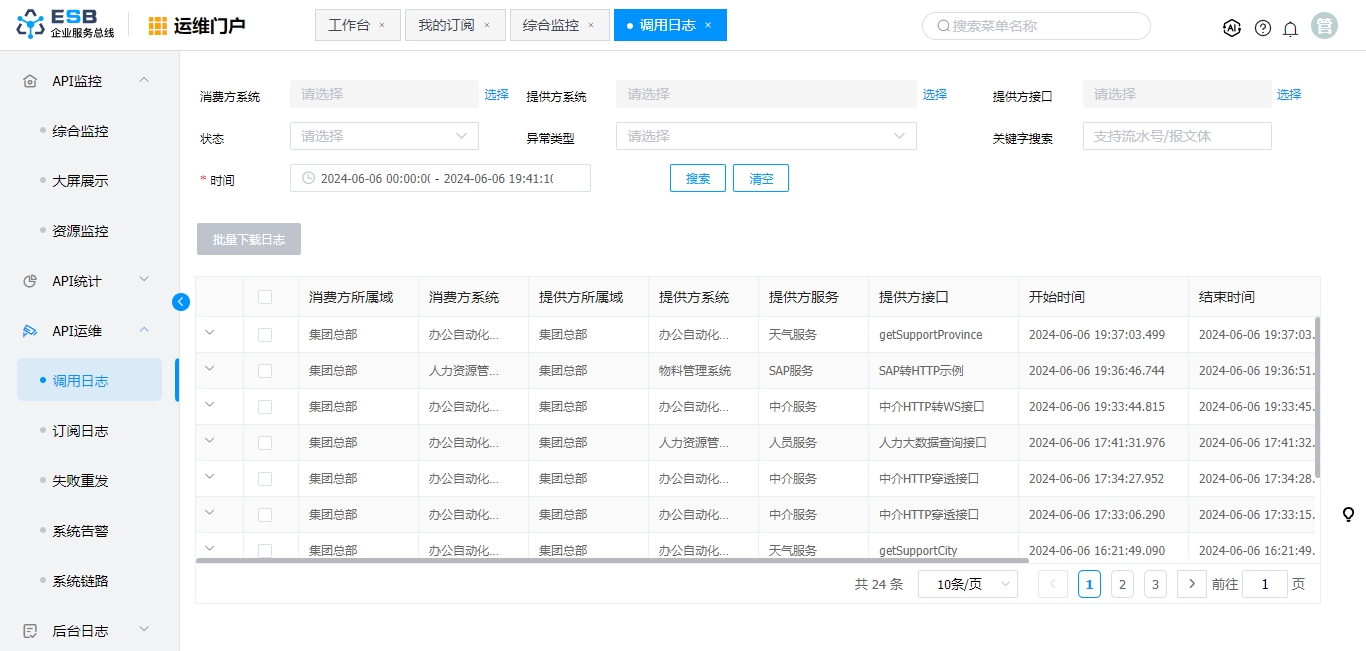This screenshot has width=1366, height=651.
Task: Click the 搜索 button
Action: coord(698,179)
